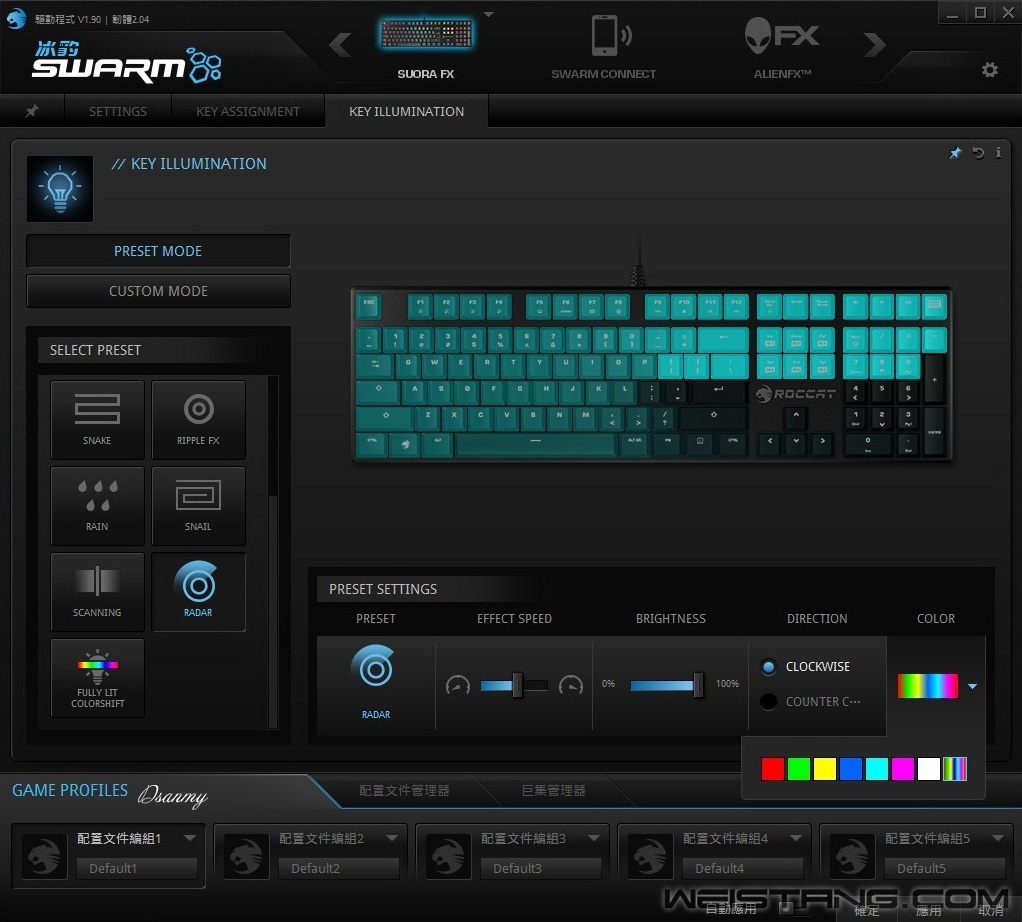Pick the white color swatch
This screenshot has width=1022, height=922.
coord(929,769)
